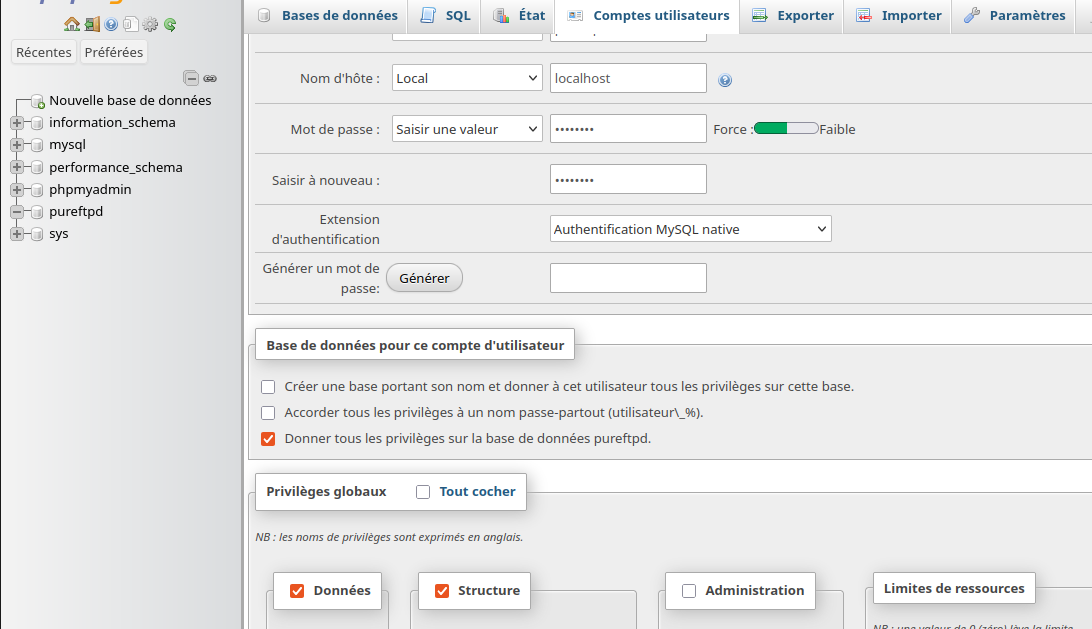Expand the mysql database node
The image size is (1092, 629).
[x=16, y=144]
